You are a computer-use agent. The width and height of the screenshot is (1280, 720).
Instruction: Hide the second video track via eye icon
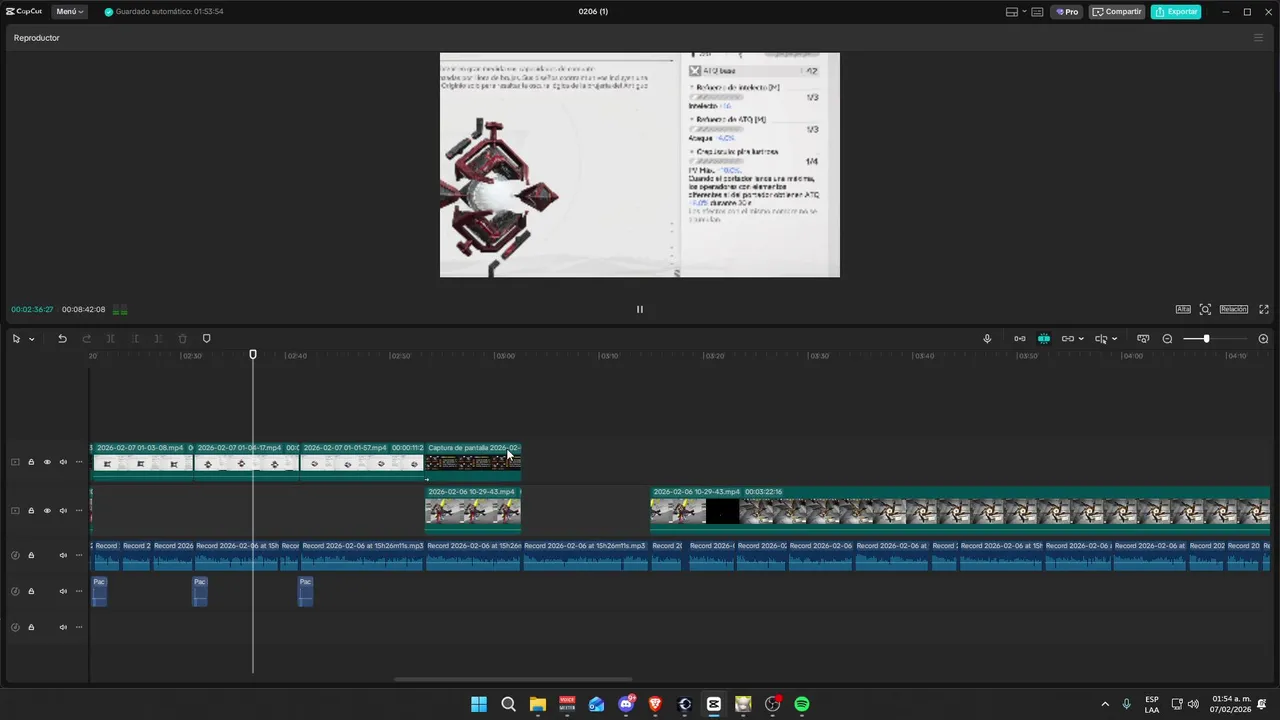(47, 511)
